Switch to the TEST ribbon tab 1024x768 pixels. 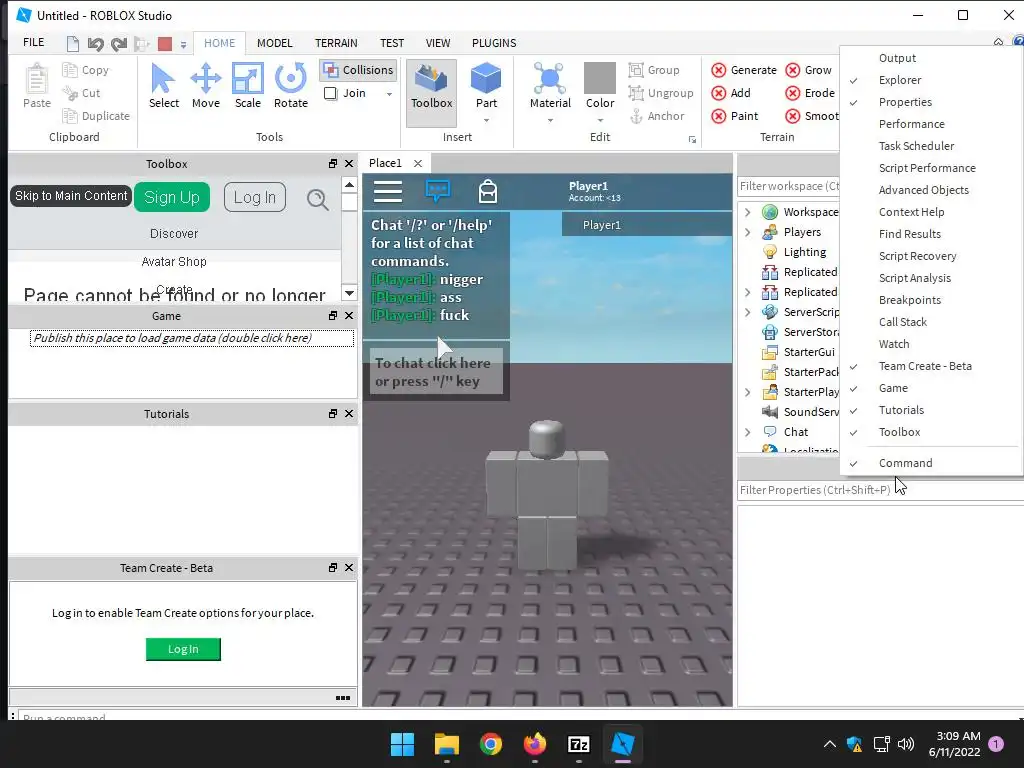click(x=392, y=43)
